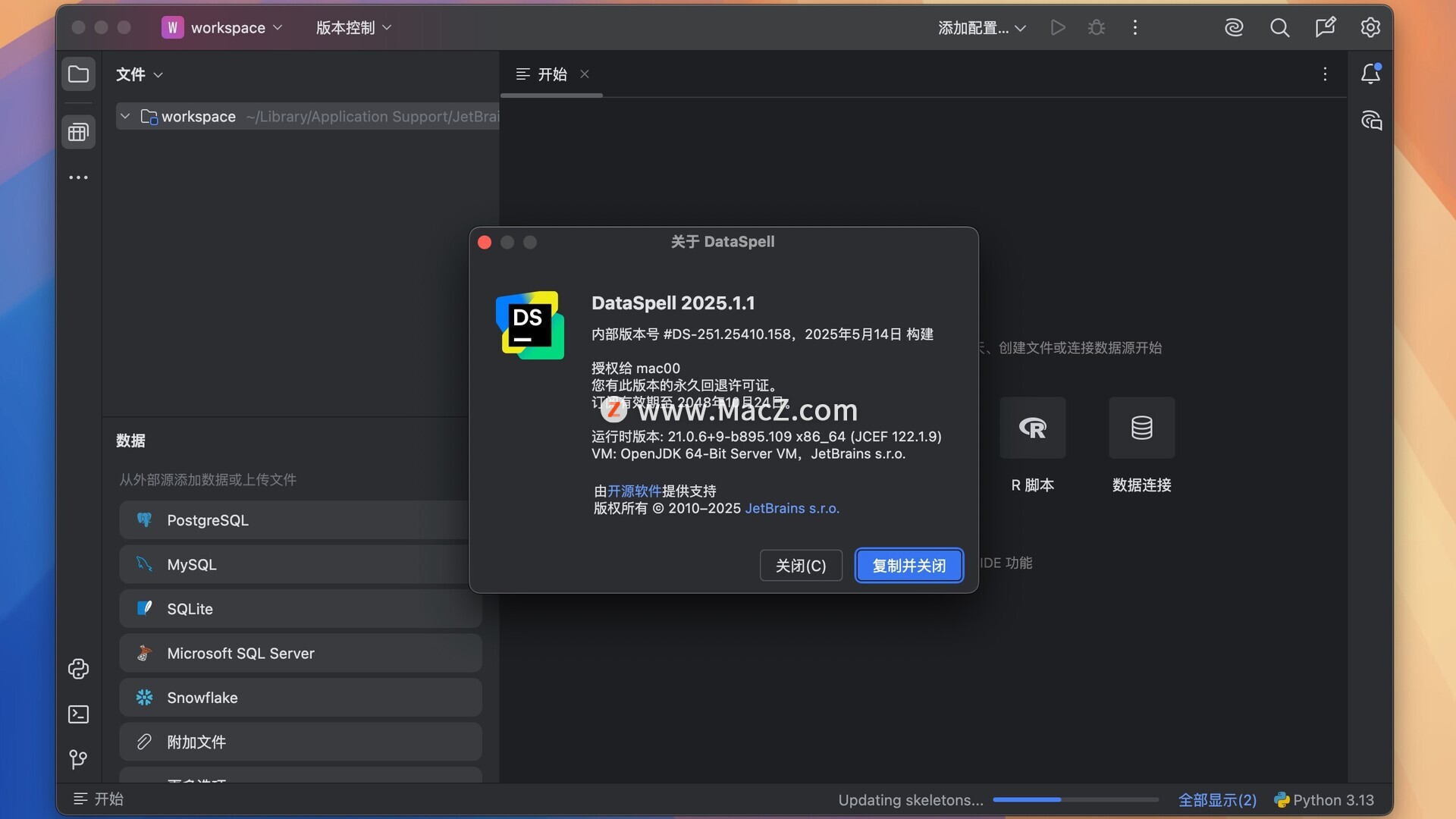Click the 关闭(C) button
1456x819 pixels.
[801, 566]
